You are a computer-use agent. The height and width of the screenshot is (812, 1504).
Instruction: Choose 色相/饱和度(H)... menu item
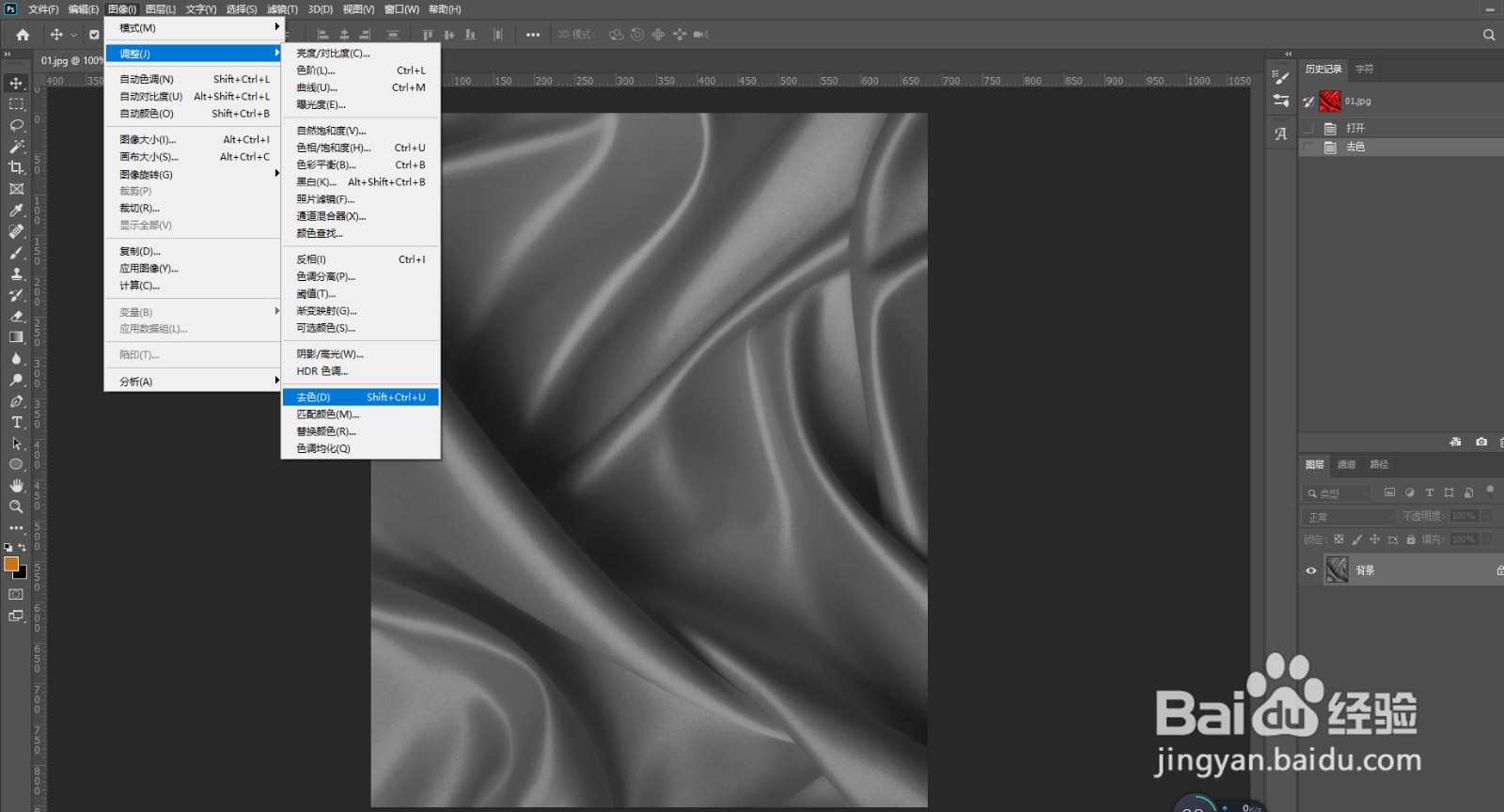coord(361,148)
